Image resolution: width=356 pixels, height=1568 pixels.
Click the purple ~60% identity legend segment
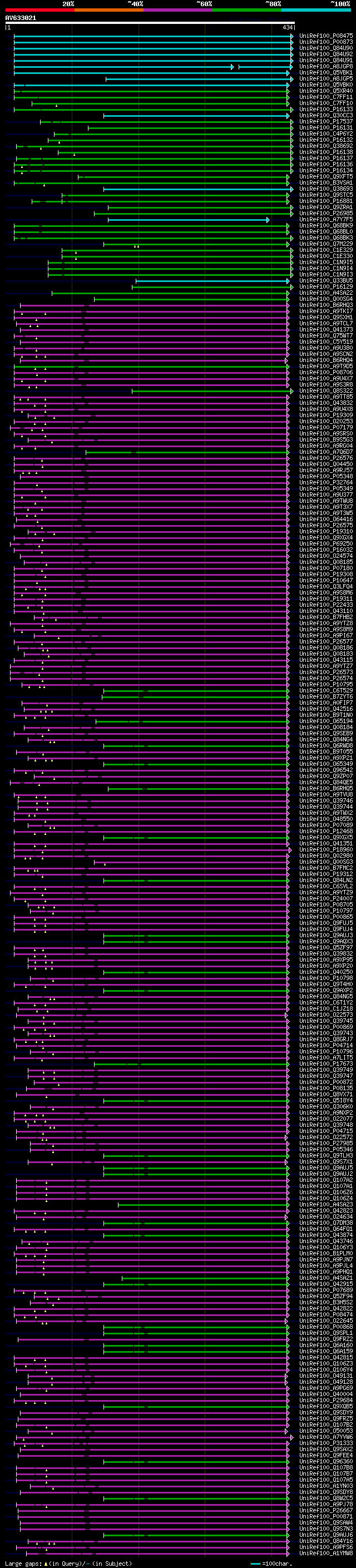179,11
